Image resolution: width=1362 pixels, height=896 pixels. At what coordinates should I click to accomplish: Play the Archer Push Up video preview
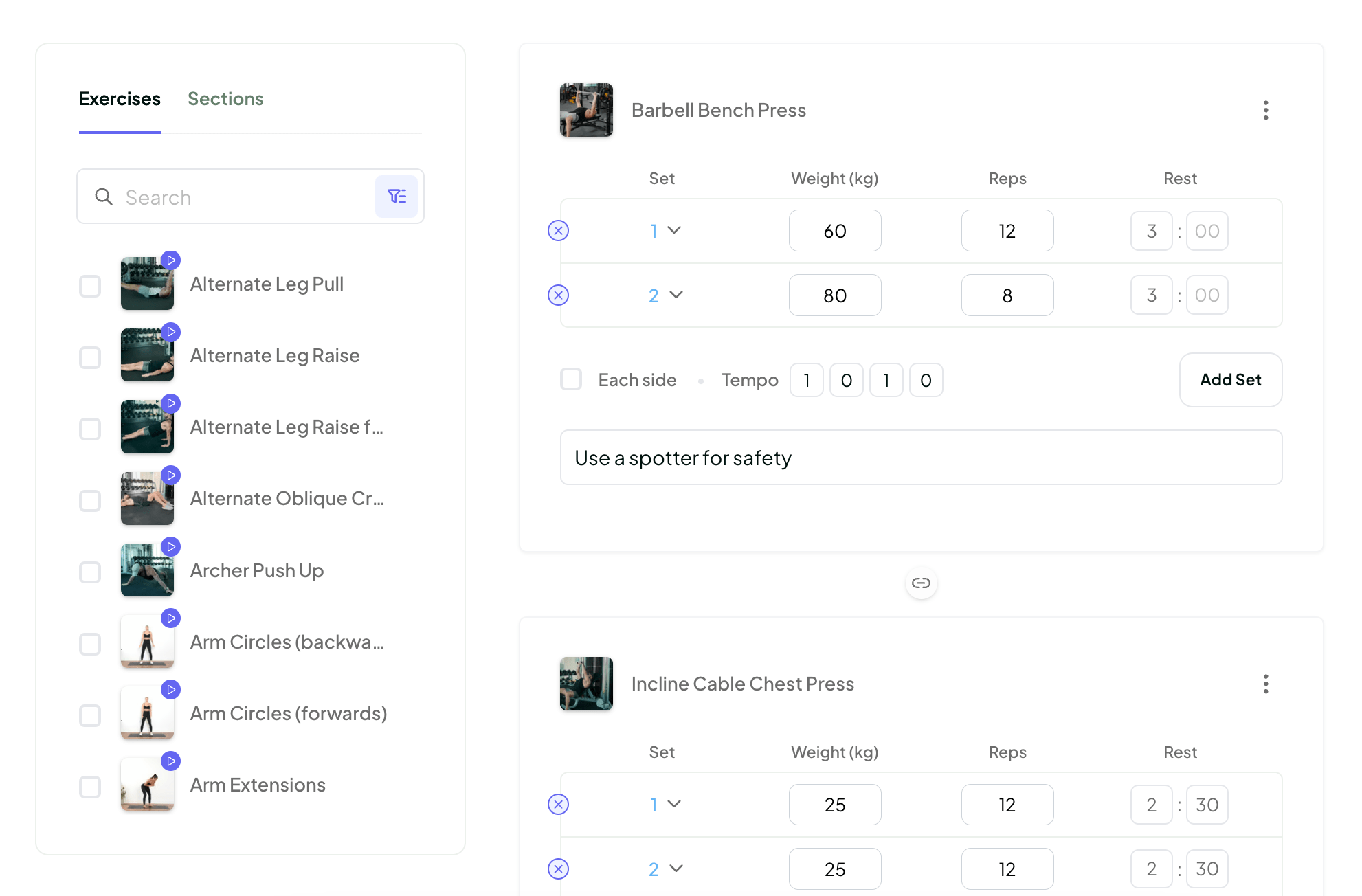(171, 547)
